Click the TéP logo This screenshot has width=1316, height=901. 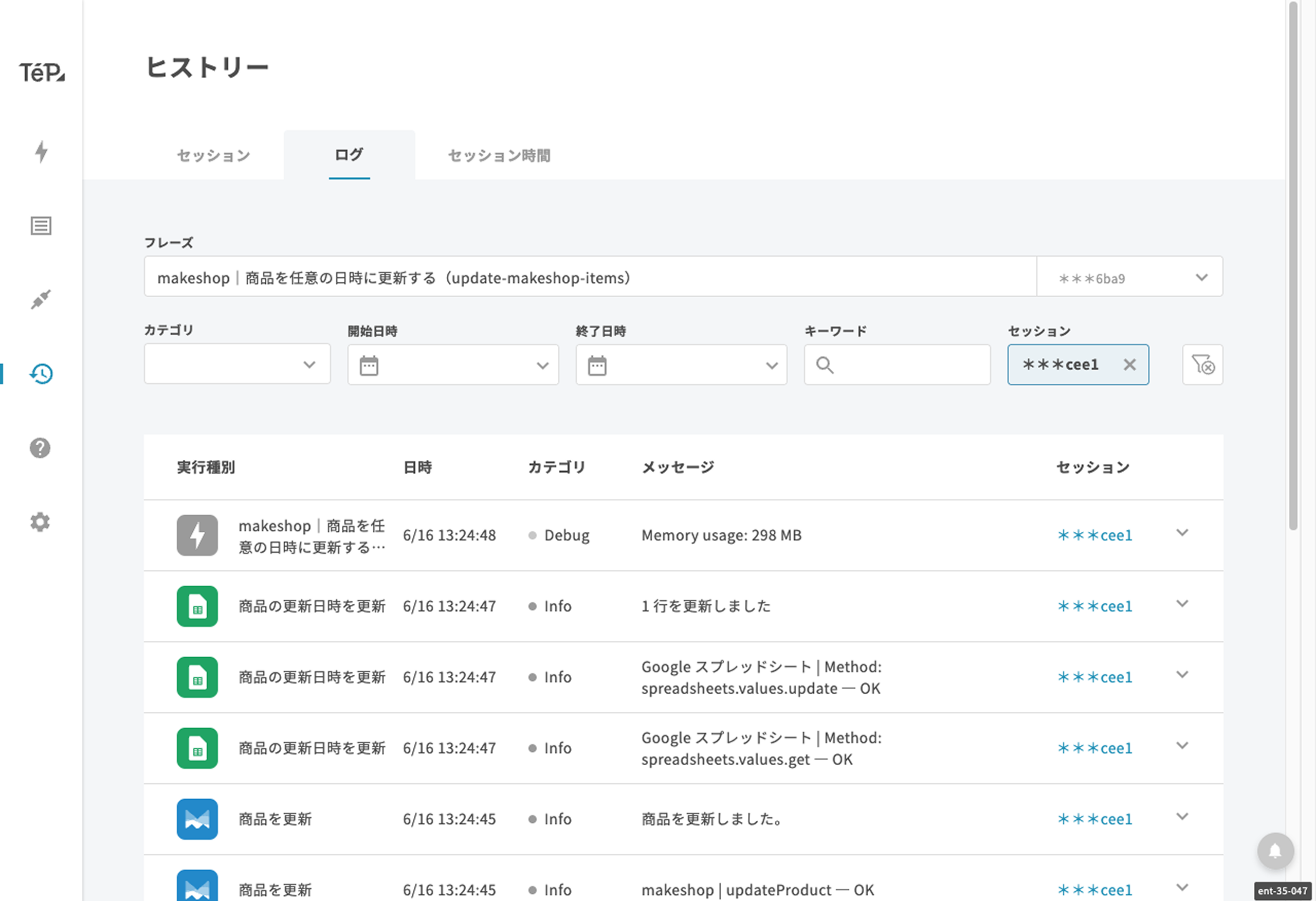(42, 73)
